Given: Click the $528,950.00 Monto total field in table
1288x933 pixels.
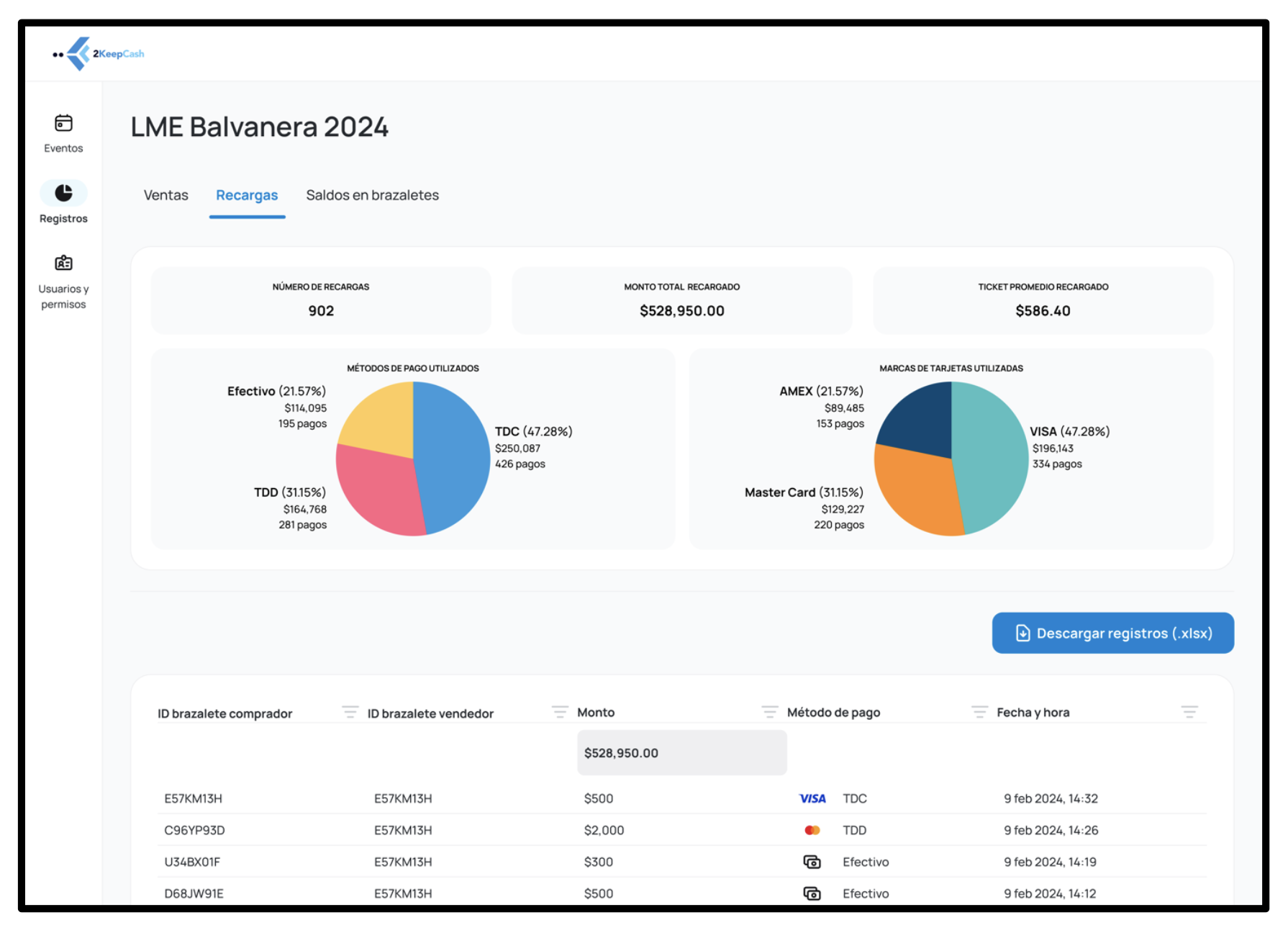Looking at the screenshot, I should click(682, 752).
